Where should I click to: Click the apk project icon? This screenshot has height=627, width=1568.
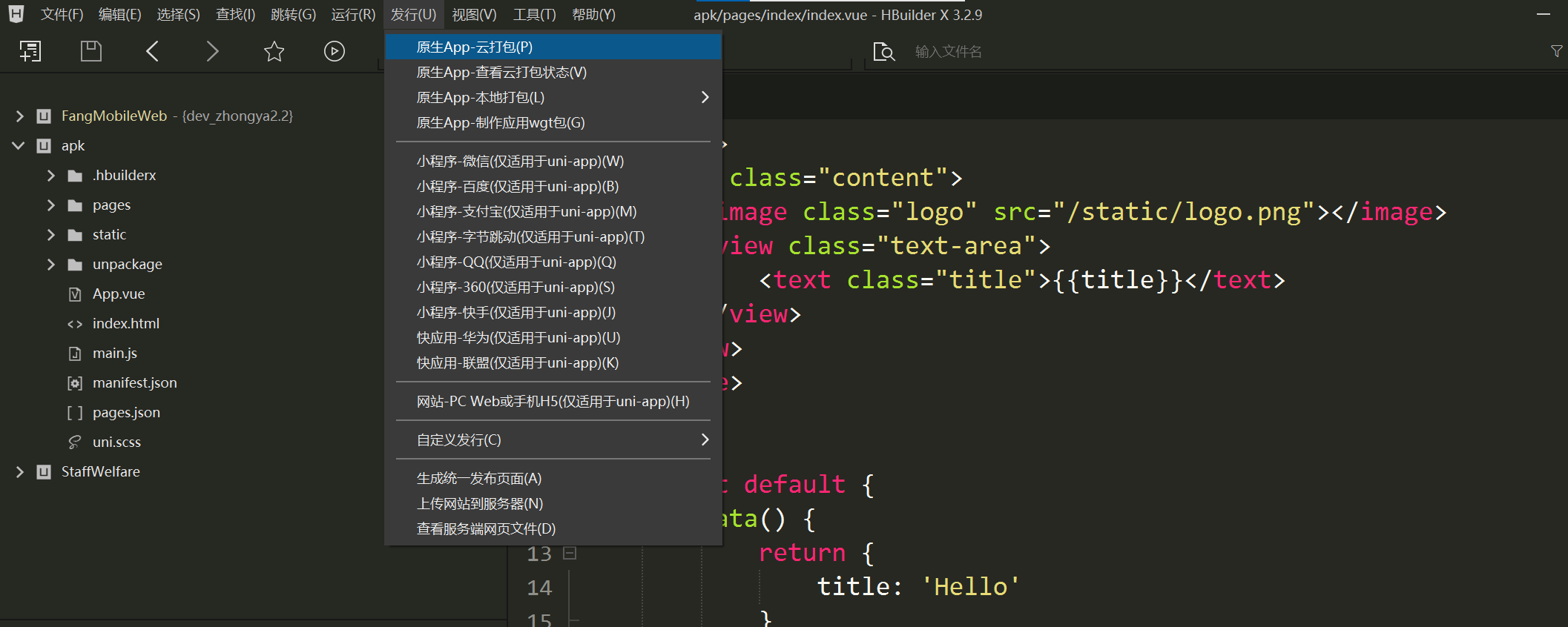pyautogui.click(x=44, y=146)
